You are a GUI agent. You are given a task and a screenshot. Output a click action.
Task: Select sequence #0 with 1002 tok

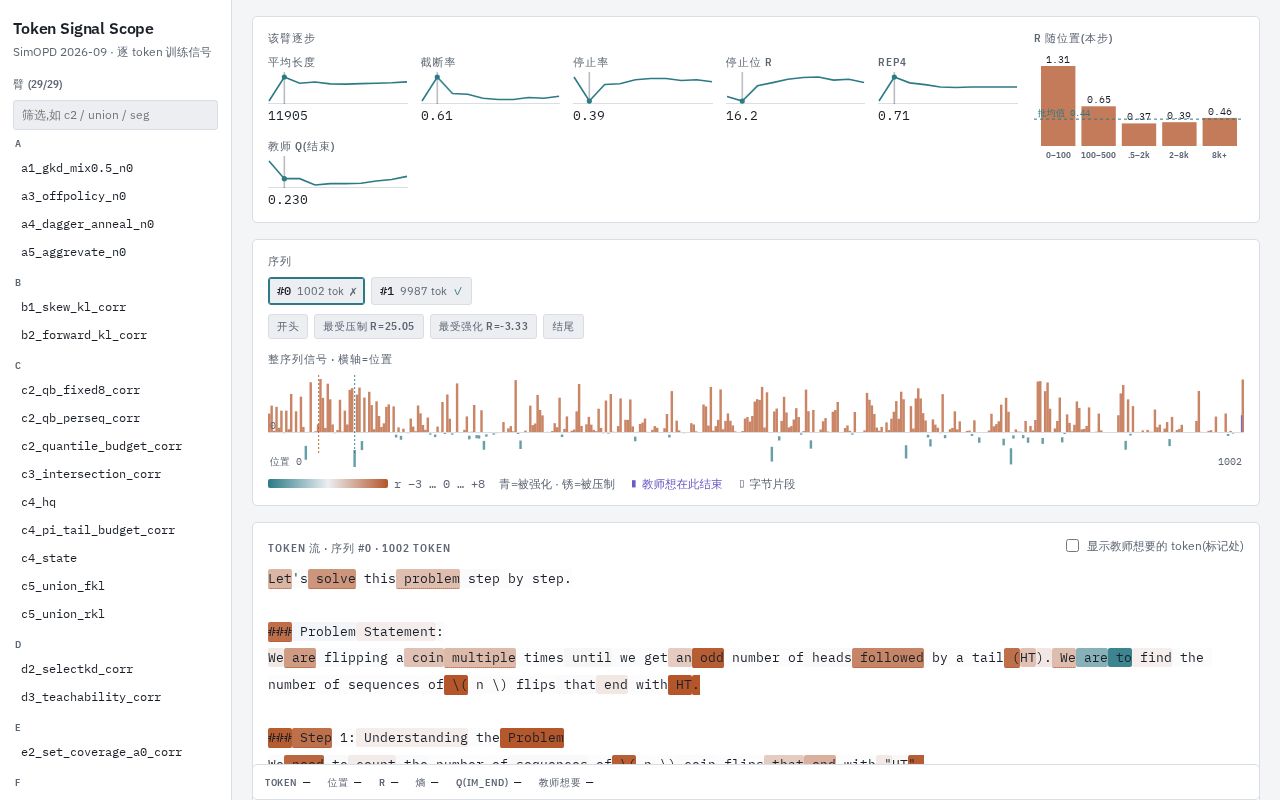coord(316,291)
